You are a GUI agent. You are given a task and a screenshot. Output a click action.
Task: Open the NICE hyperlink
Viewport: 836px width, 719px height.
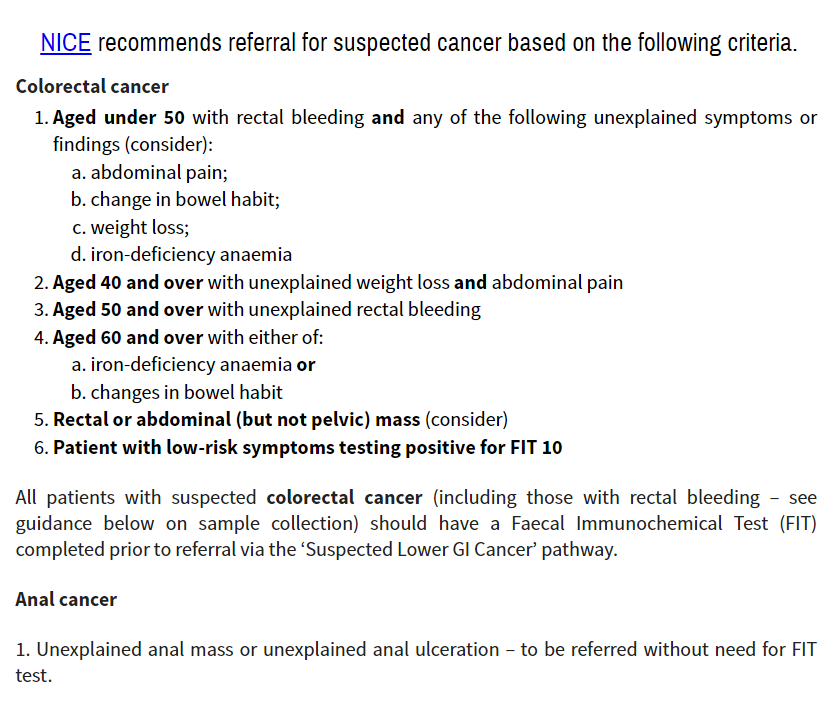tap(65, 43)
